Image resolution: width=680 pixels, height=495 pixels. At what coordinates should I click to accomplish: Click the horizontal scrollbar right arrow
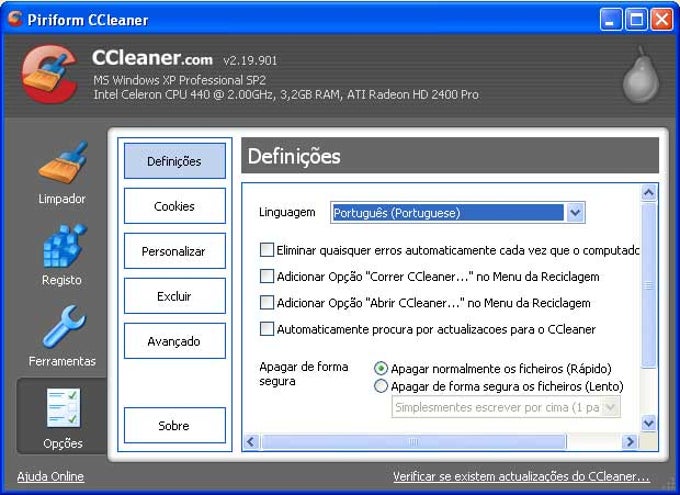tap(630, 442)
